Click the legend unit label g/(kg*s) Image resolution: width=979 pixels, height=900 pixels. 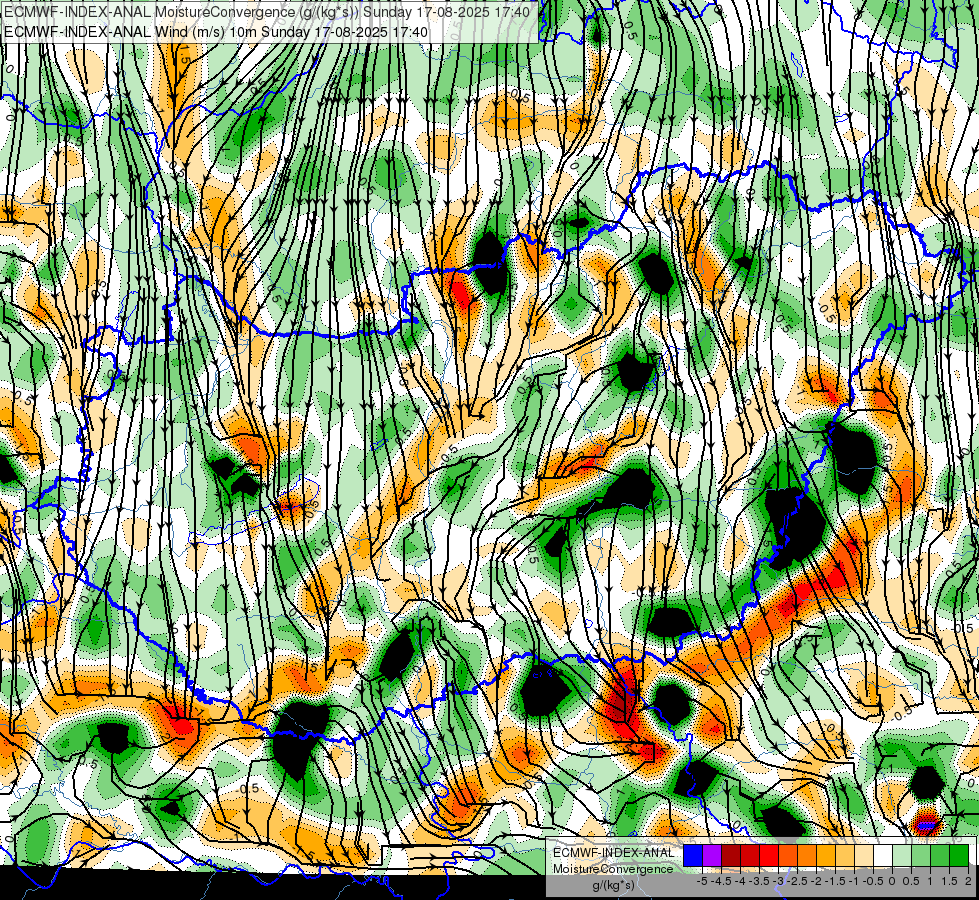point(613,885)
